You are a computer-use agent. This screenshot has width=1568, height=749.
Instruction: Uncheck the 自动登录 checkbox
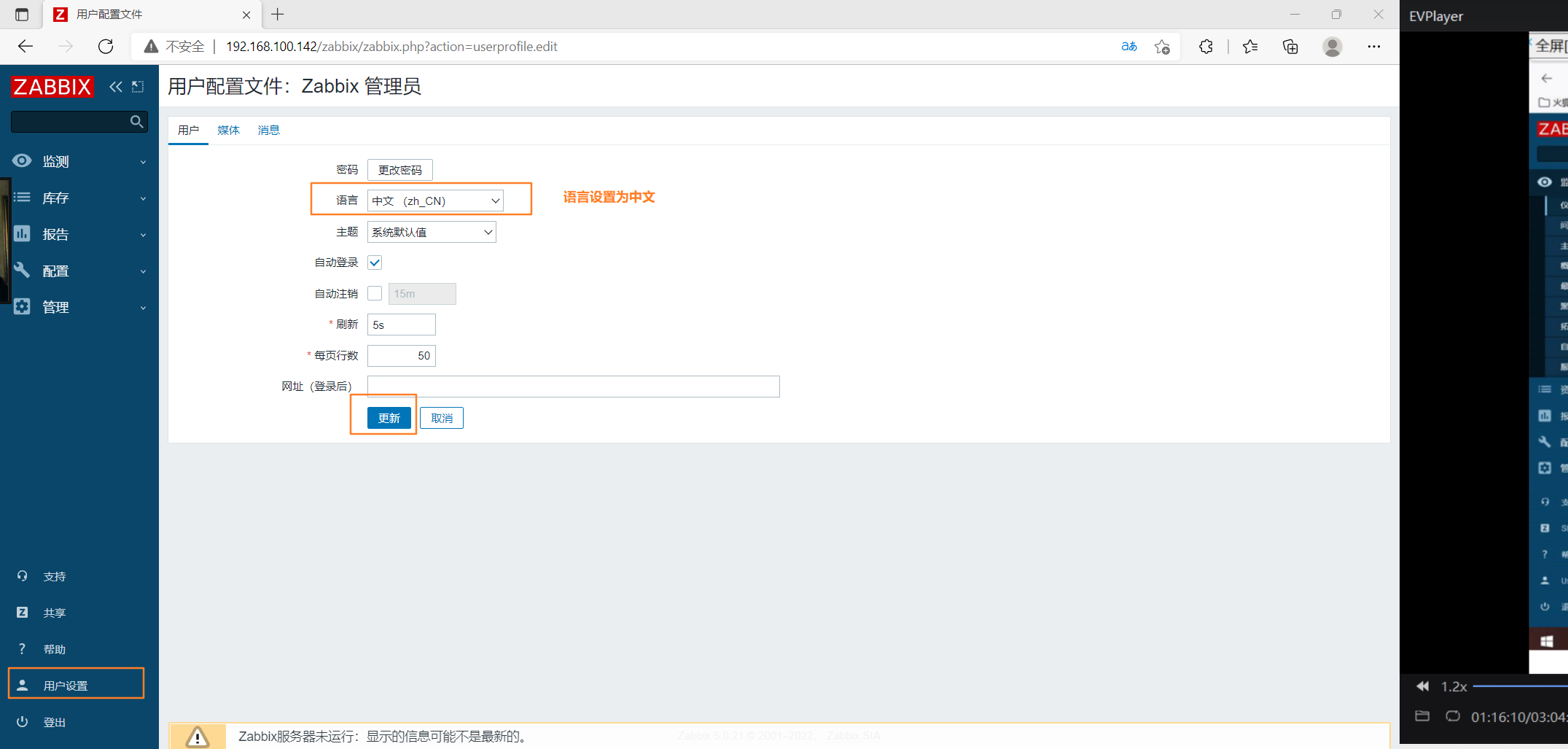pyautogui.click(x=375, y=263)
